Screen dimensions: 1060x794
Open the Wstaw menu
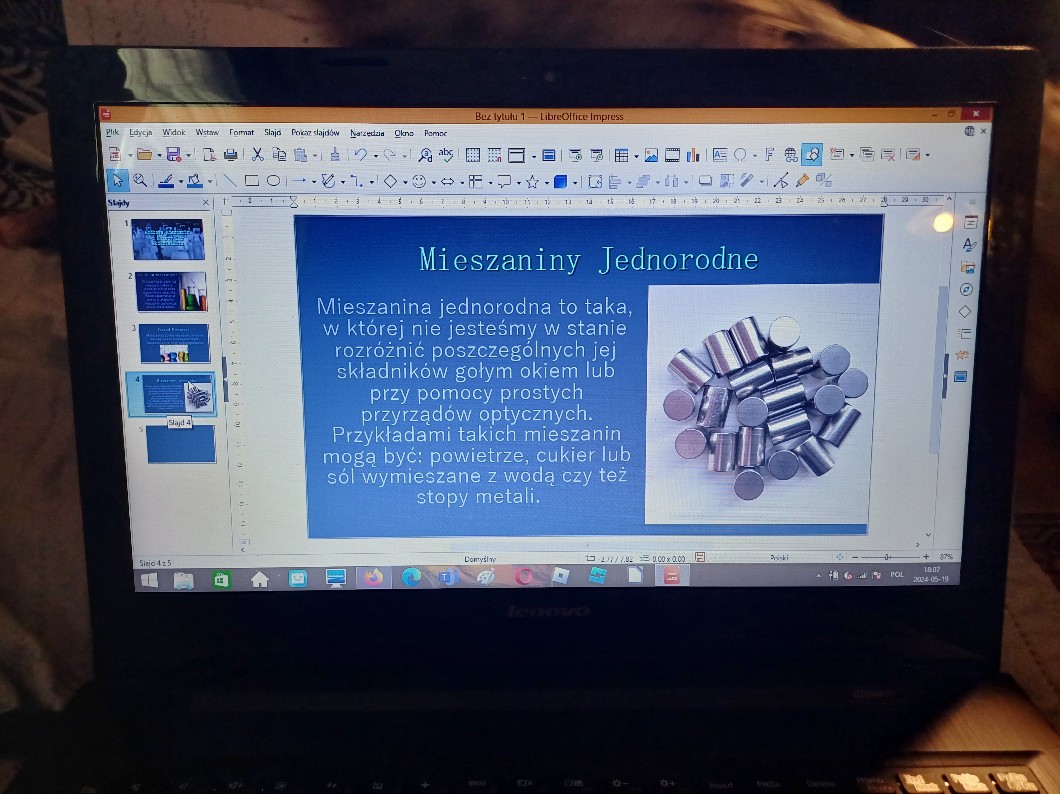pos(207,132)
